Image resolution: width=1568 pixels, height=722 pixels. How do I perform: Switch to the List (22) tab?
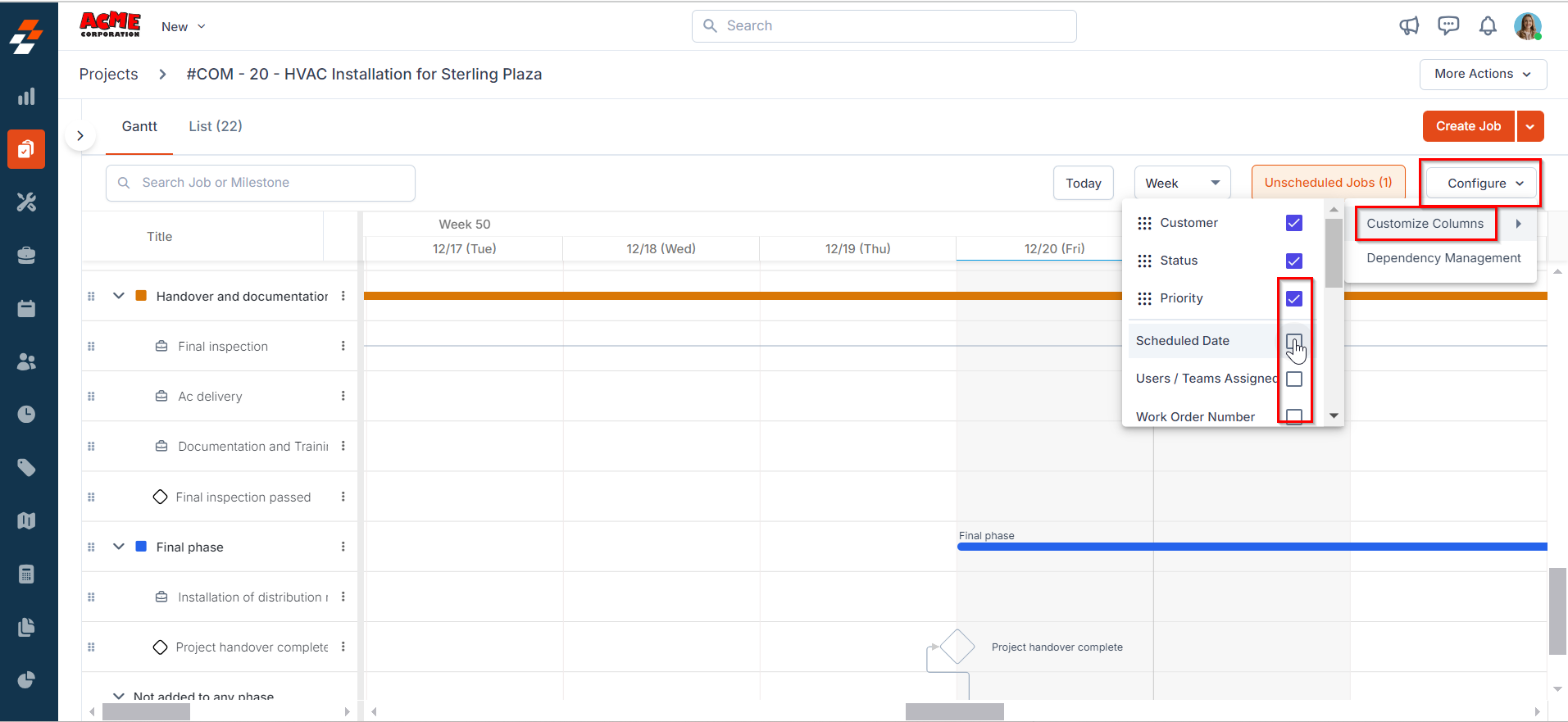[216, 126]
